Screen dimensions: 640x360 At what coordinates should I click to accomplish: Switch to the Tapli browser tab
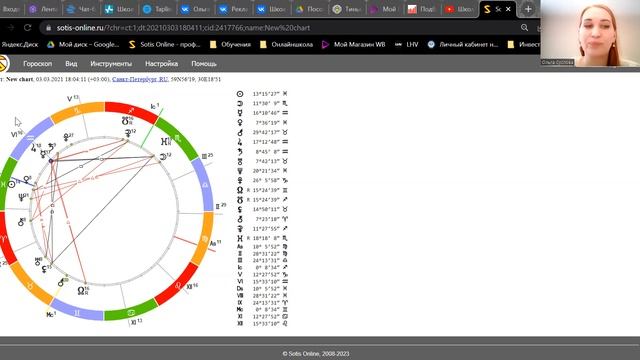157,9
